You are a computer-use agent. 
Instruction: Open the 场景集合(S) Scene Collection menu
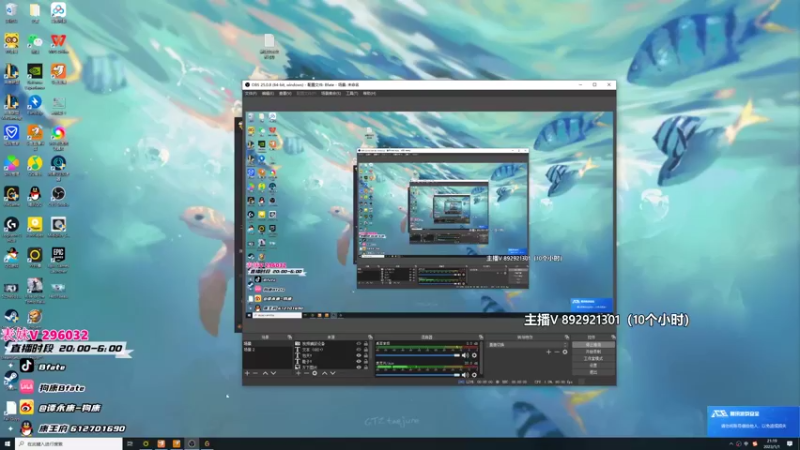(331, 93)
